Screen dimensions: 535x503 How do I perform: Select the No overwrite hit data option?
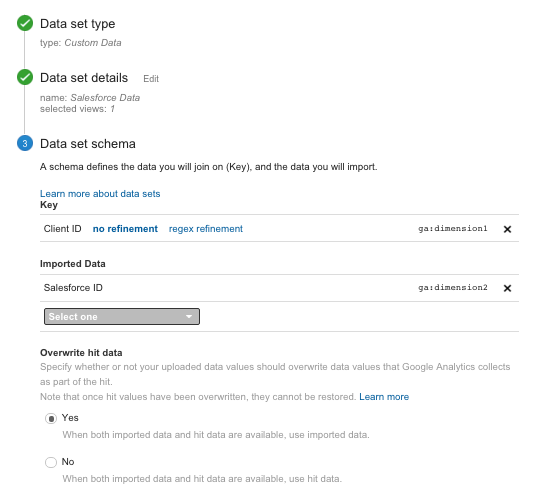[x=51, y=462]
